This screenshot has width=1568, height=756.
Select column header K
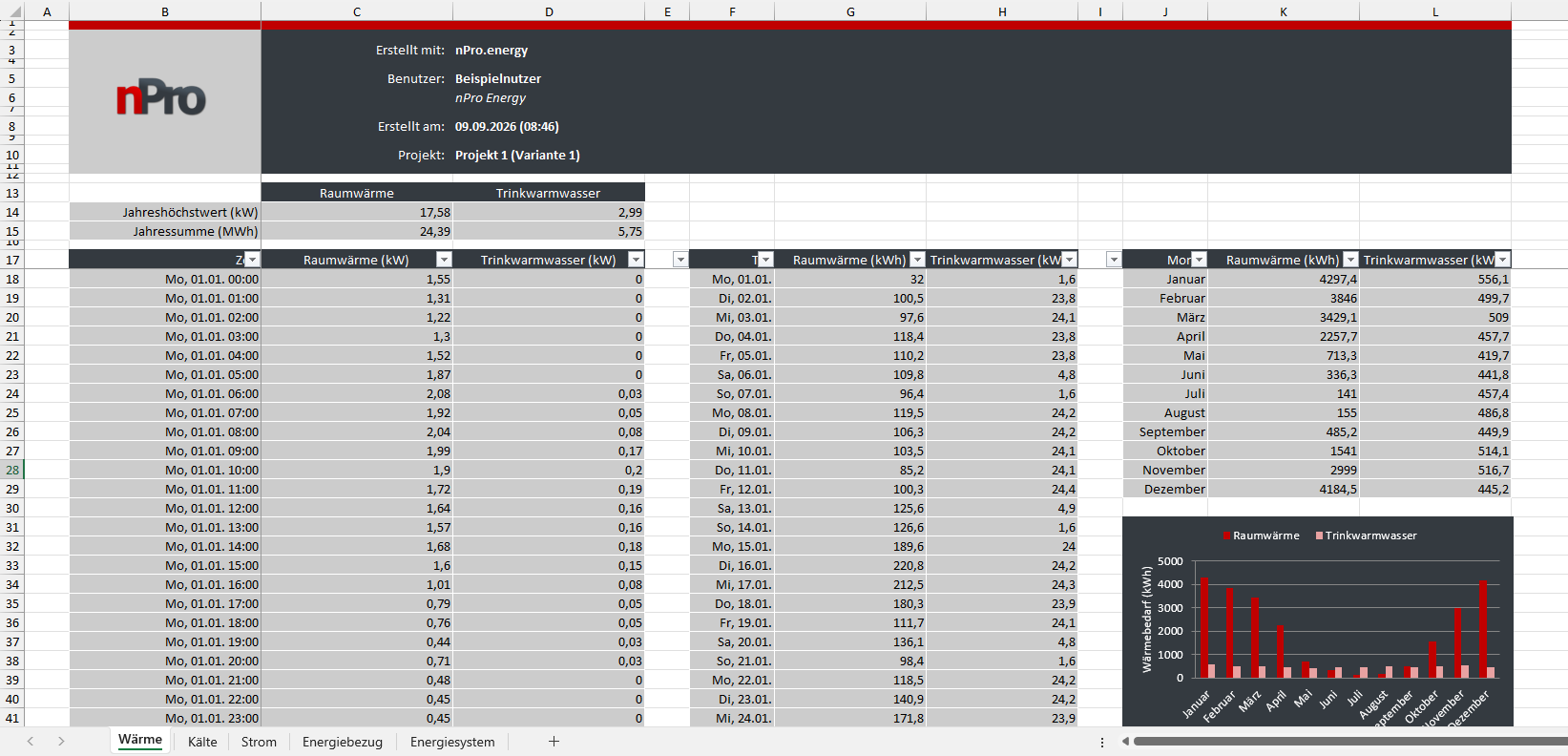(x=1284, y=11)
